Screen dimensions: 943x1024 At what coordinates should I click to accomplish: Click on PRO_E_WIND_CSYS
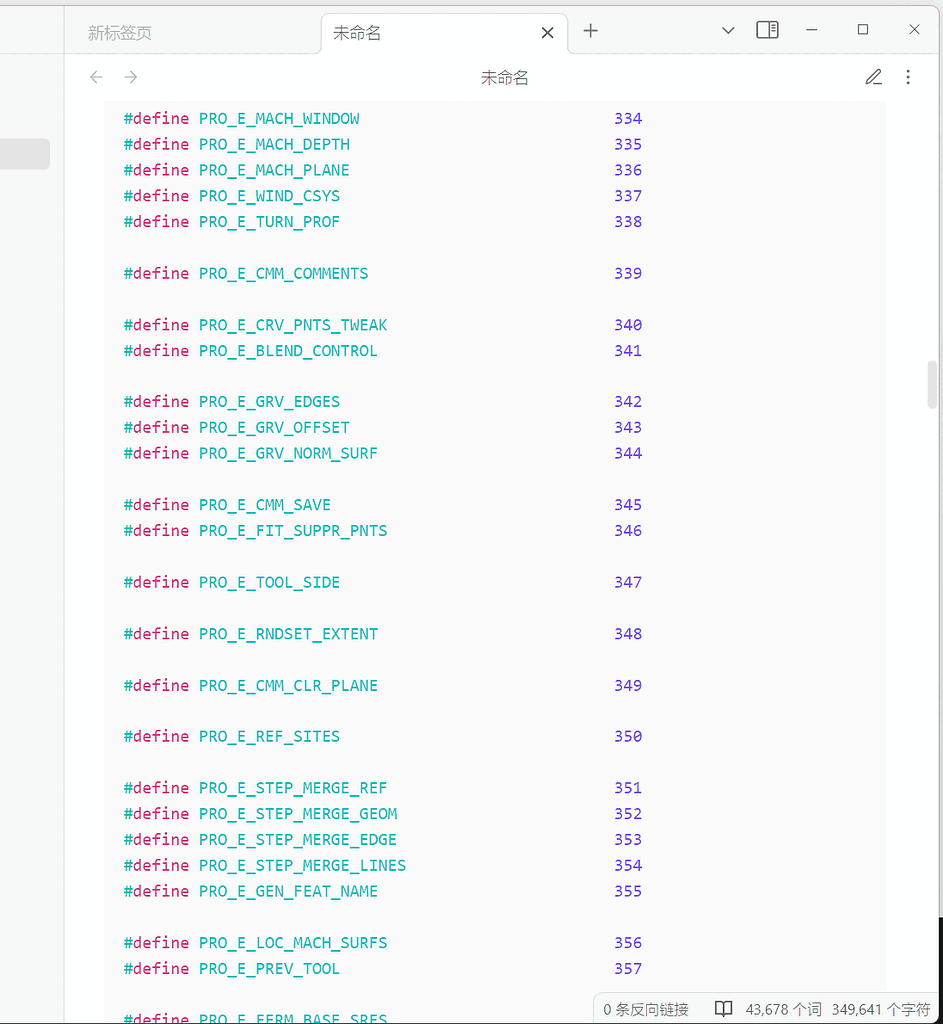[269, 196]
